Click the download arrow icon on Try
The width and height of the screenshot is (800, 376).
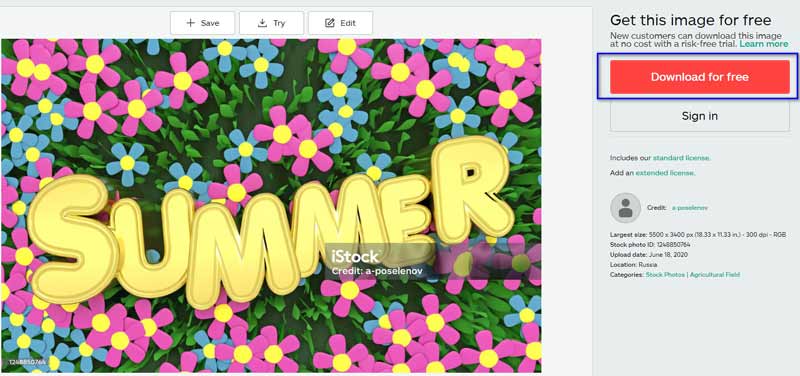(x=262, y=23)
